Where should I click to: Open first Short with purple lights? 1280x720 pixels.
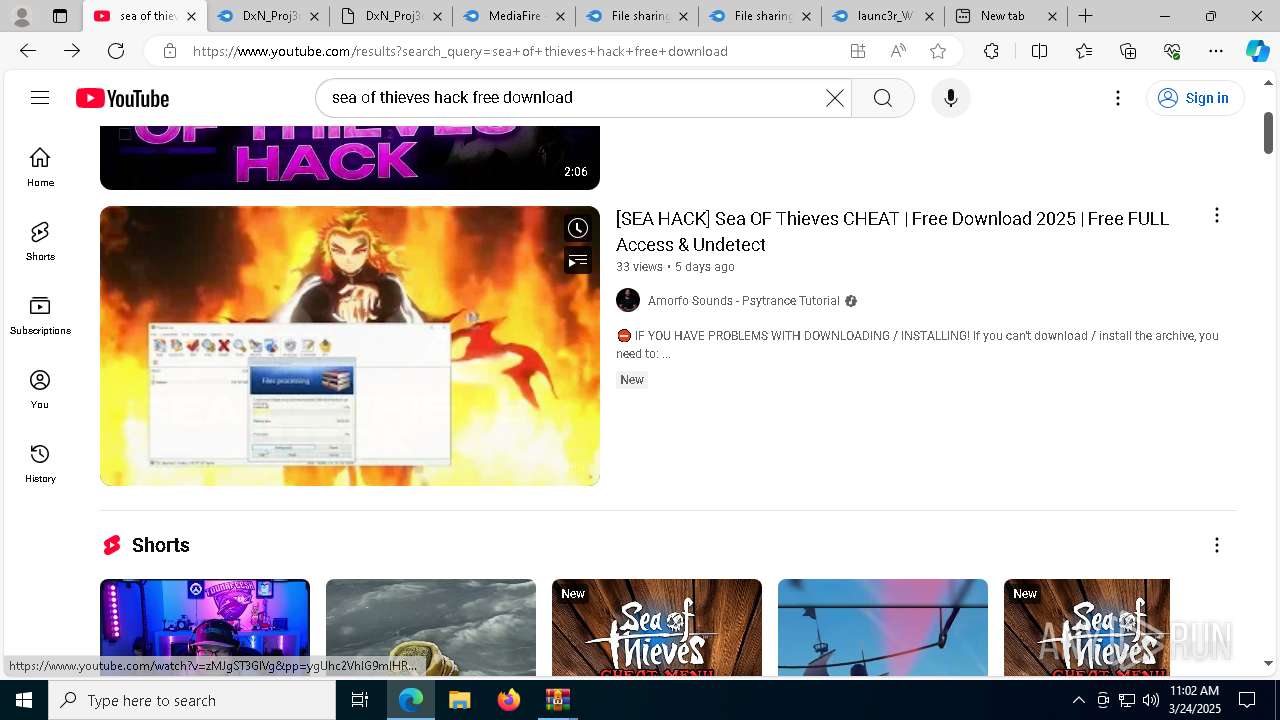click(x=205, y=627)
